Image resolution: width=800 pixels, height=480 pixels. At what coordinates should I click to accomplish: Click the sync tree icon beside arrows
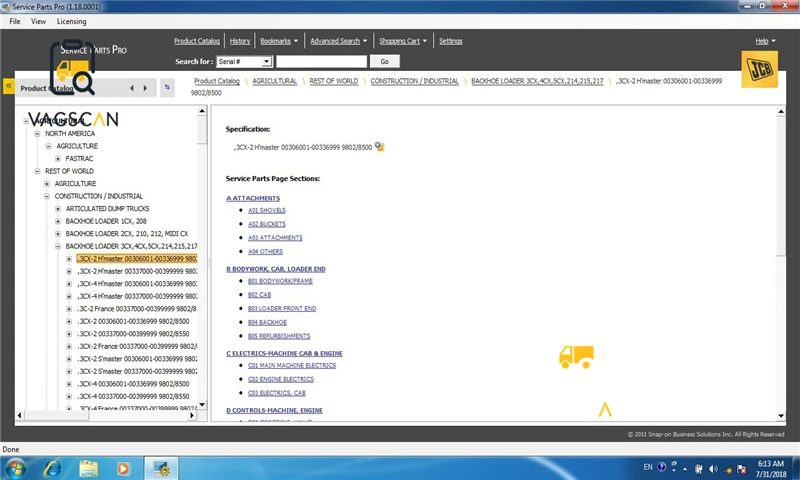(167, 87)
